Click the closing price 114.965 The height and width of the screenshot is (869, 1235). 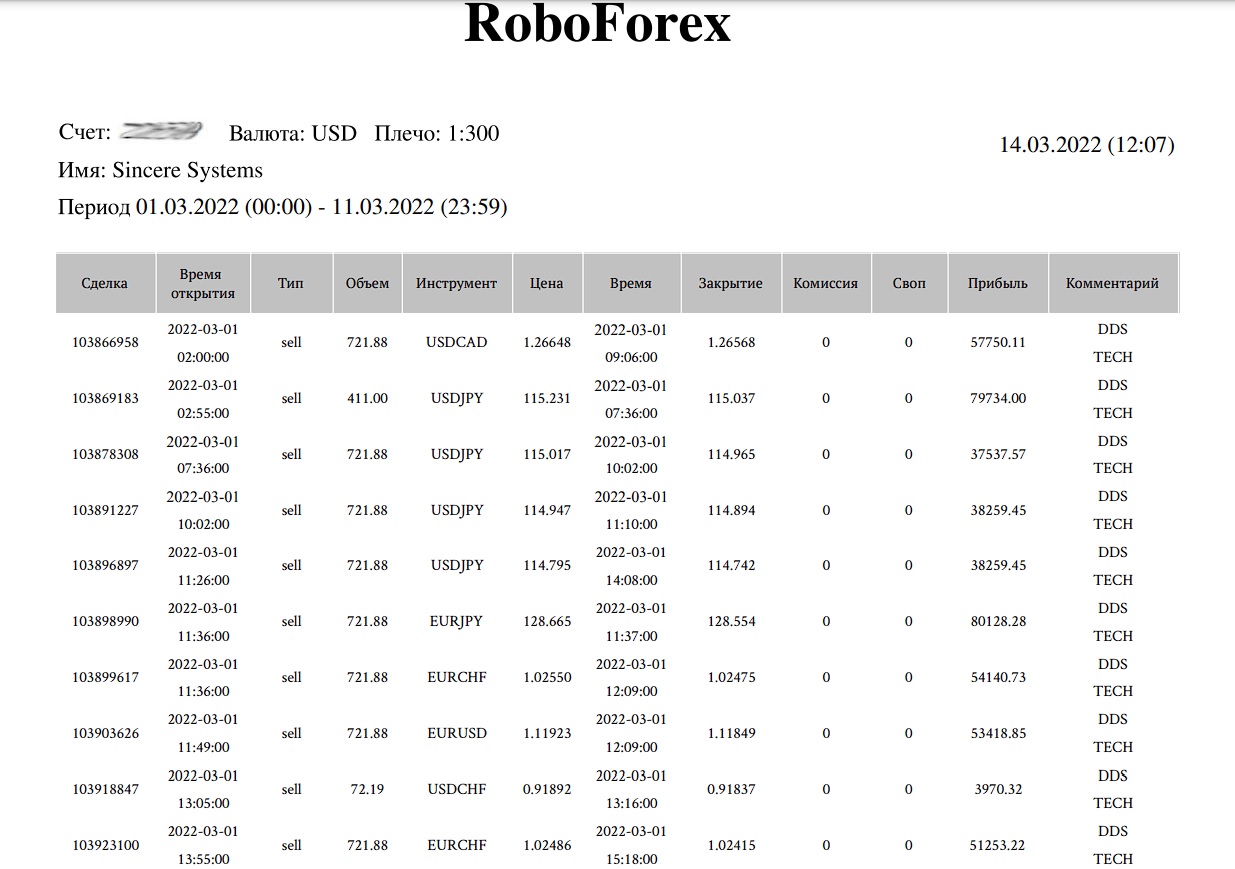730,455
